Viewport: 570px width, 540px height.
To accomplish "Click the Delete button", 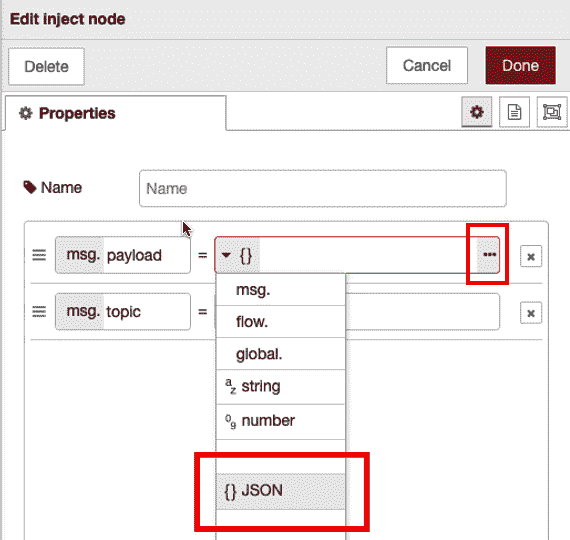I will (46, 67).
